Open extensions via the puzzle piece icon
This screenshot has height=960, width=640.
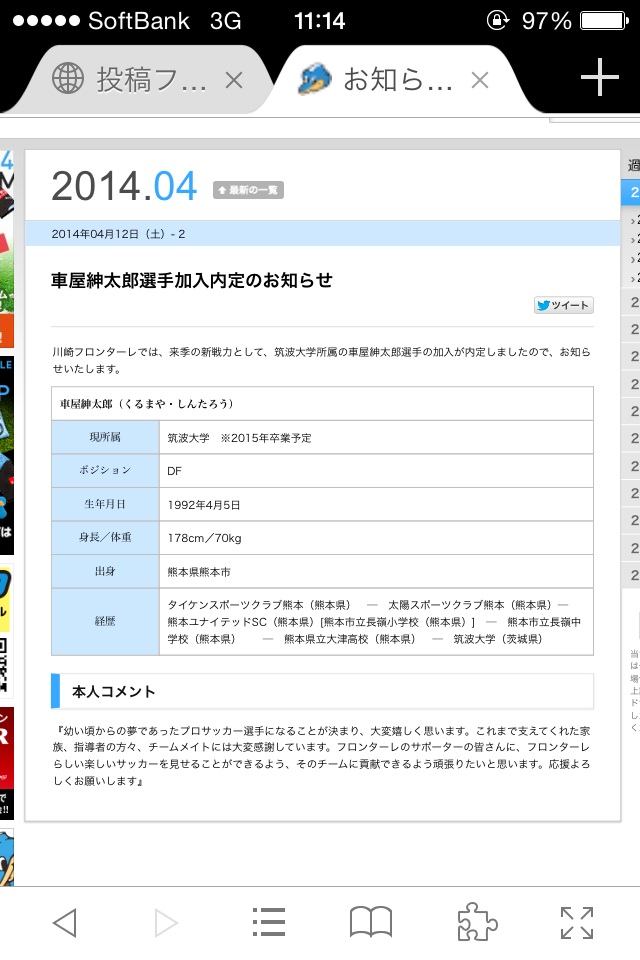tap(476, 922)
